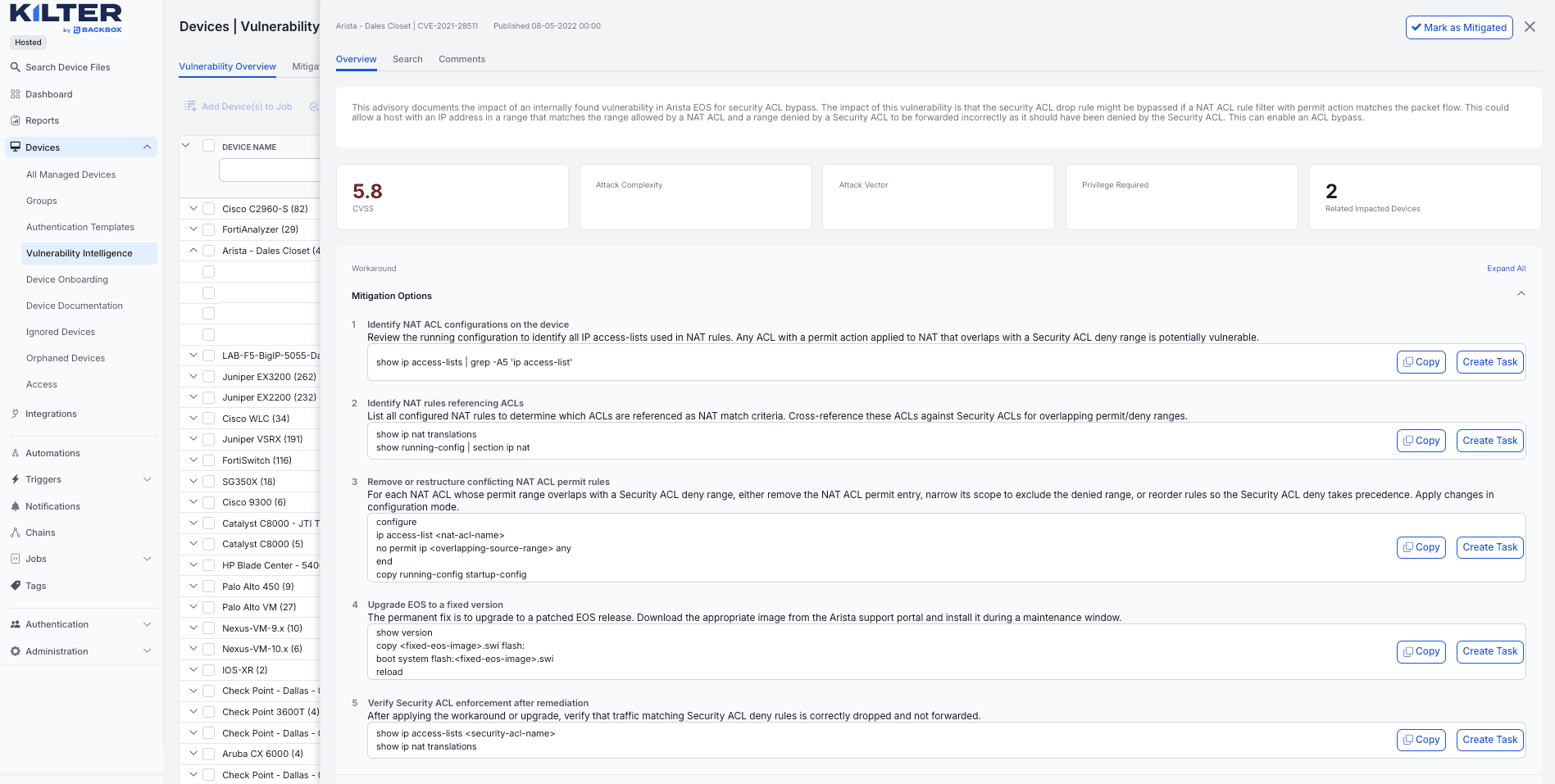Expand the Authentication sidebar section

coord(147,624)
